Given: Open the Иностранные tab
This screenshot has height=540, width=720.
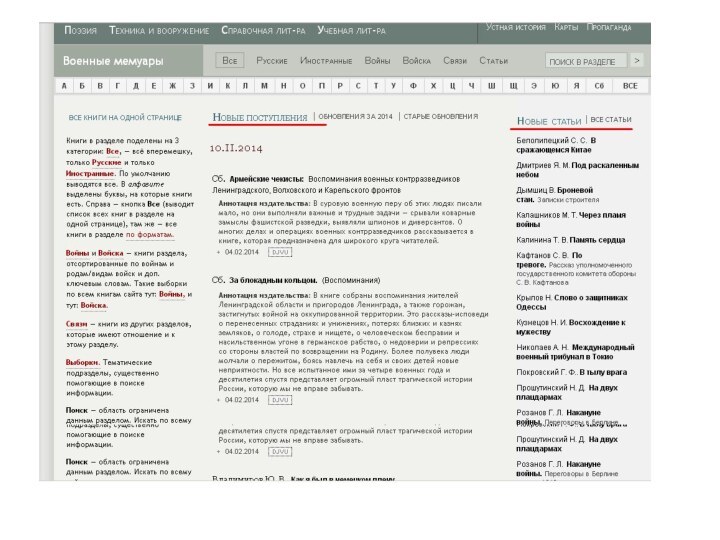Looking at the screenshot, I should click(x=326, y=61).
